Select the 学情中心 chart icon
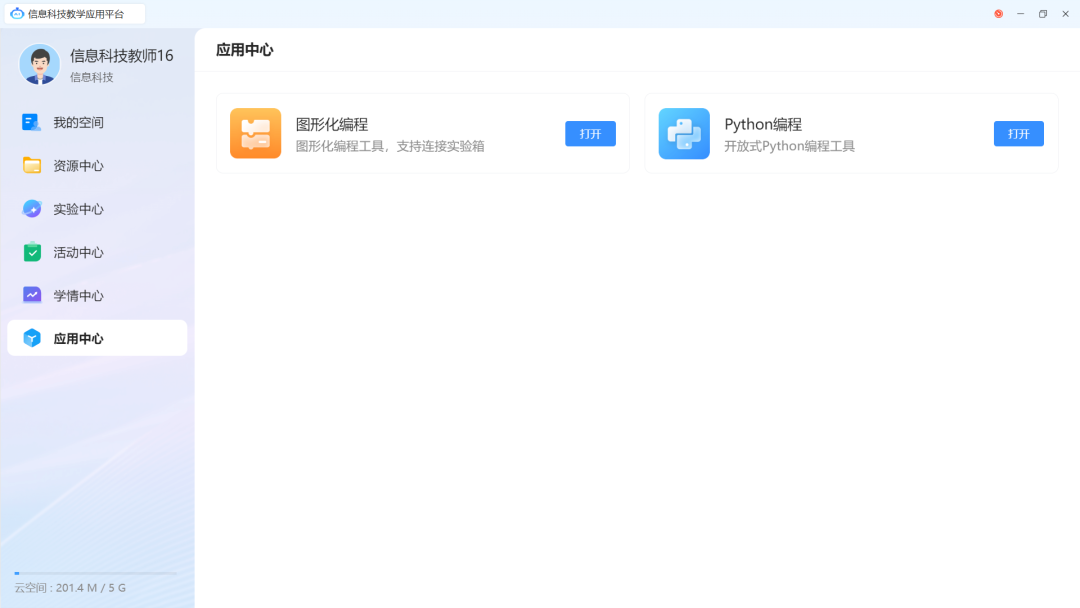 point(30,295)
